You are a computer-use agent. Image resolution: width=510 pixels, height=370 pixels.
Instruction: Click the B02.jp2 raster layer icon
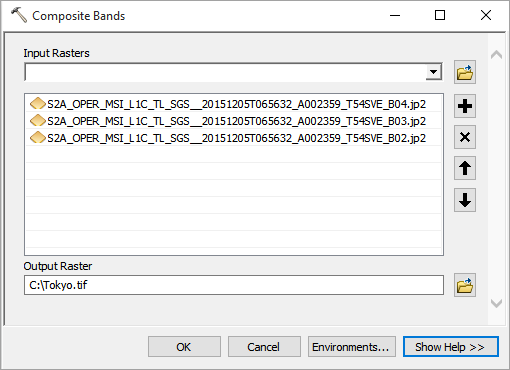pyautogui.click(x=38, y=138)
